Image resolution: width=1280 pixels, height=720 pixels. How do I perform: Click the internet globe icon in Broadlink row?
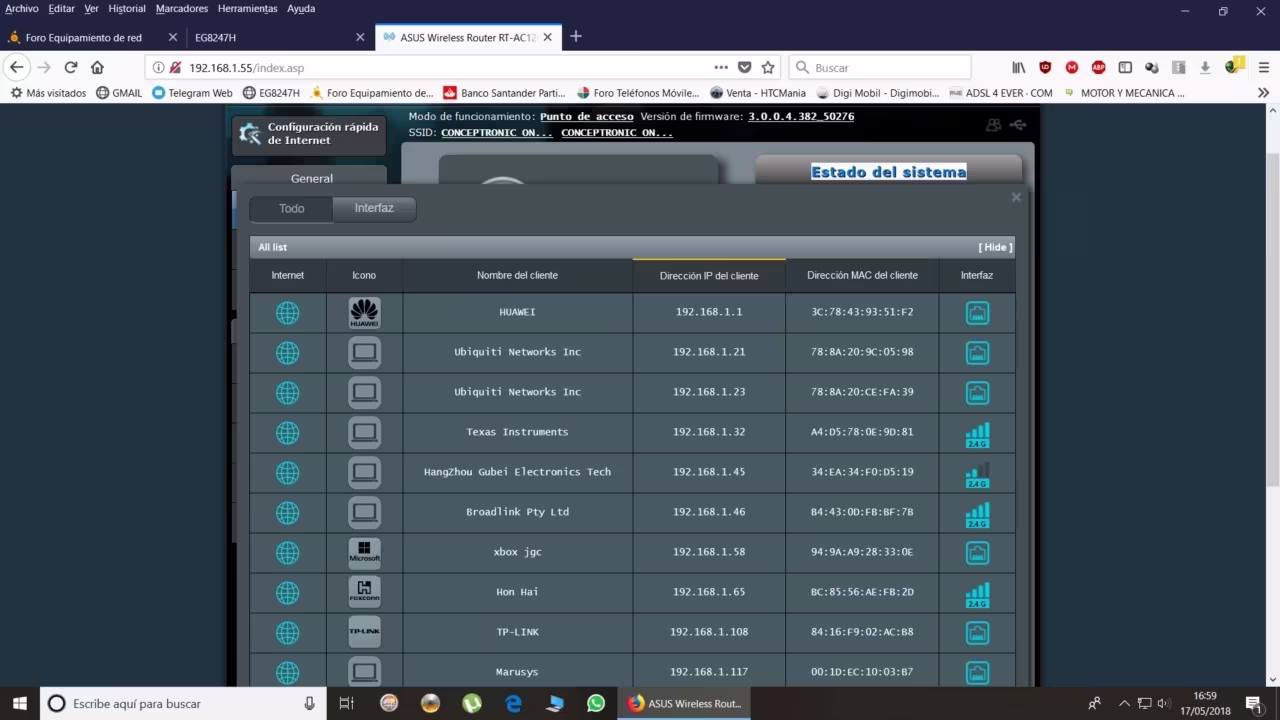(x=287, y=513)
